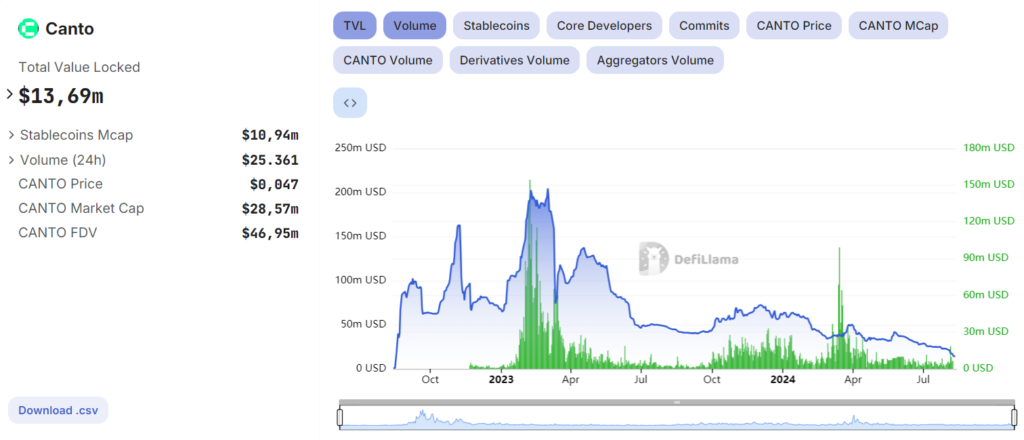This screenshot has width=1024, height=440.
Task: Enable the Core Developers chart series
Action: pos(604,25)
